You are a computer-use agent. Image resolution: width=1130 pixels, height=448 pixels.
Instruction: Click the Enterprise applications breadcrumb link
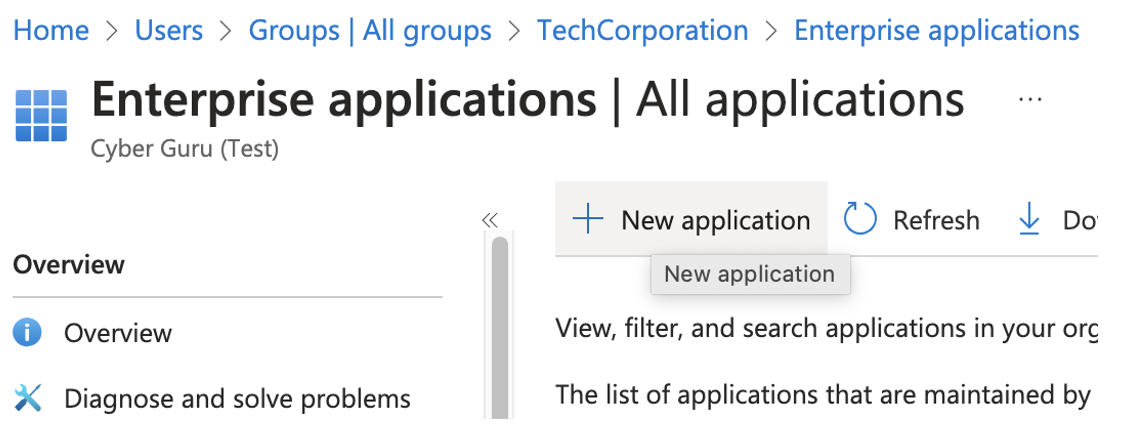(937, 30)
